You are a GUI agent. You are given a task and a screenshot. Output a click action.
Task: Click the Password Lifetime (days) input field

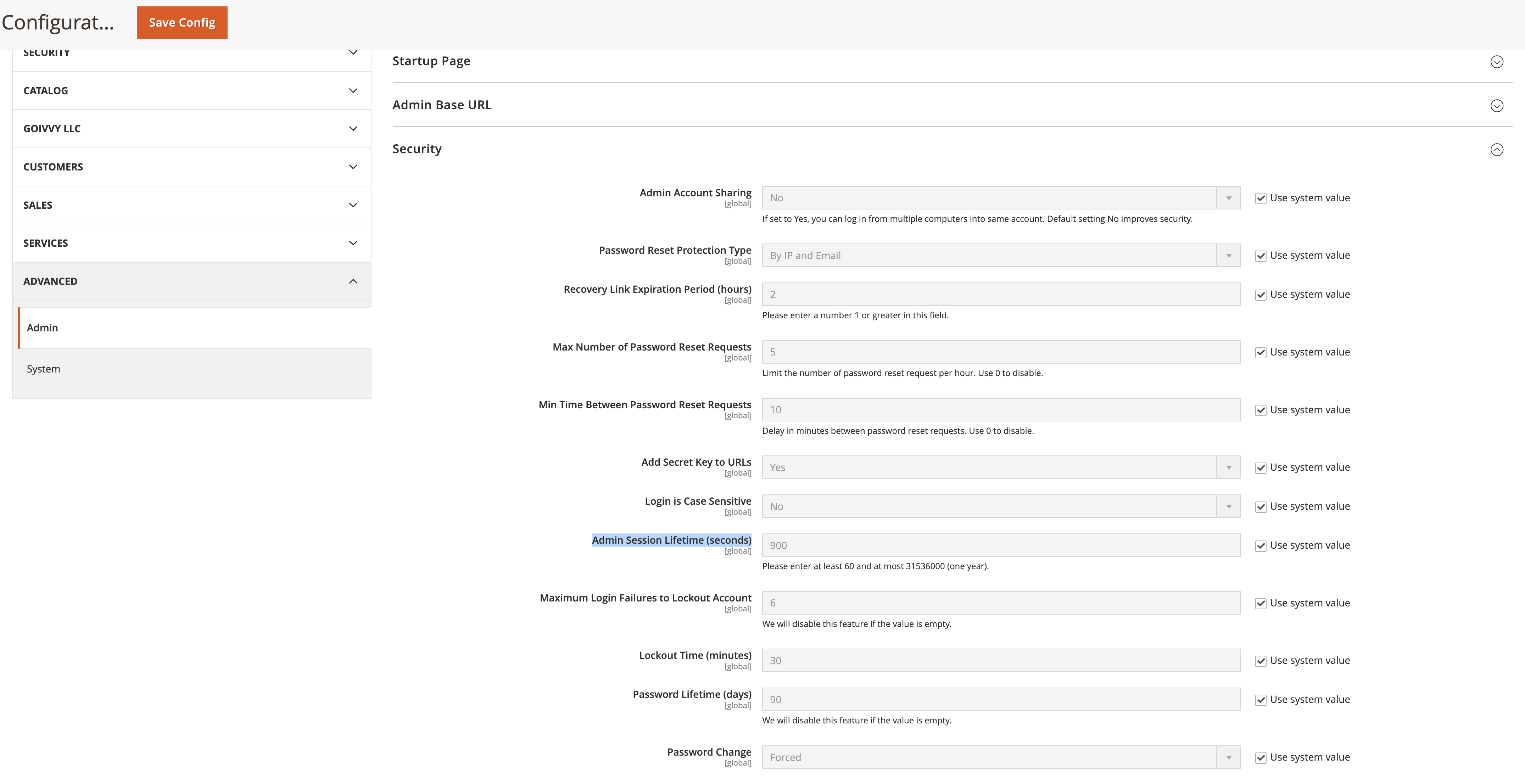click(1000, 699)
